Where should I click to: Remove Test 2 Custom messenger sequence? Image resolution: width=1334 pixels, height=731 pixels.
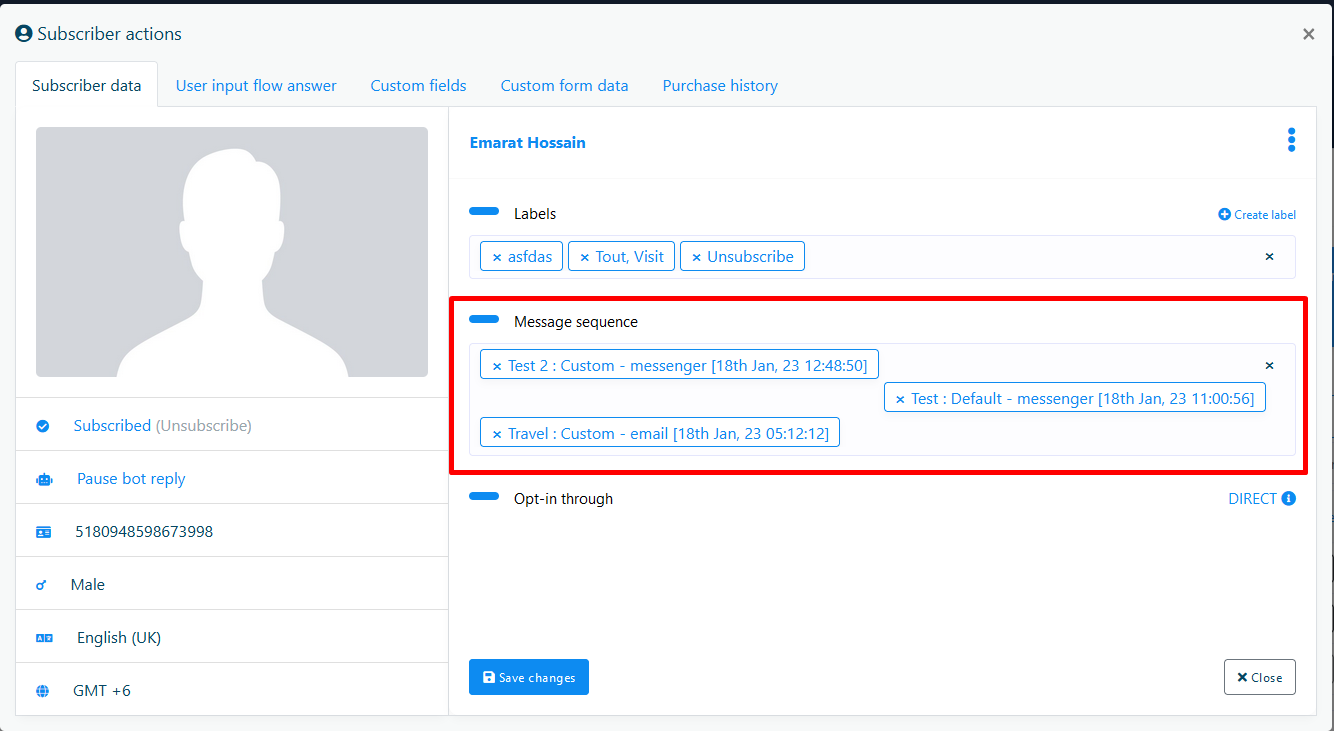[497, 366]
